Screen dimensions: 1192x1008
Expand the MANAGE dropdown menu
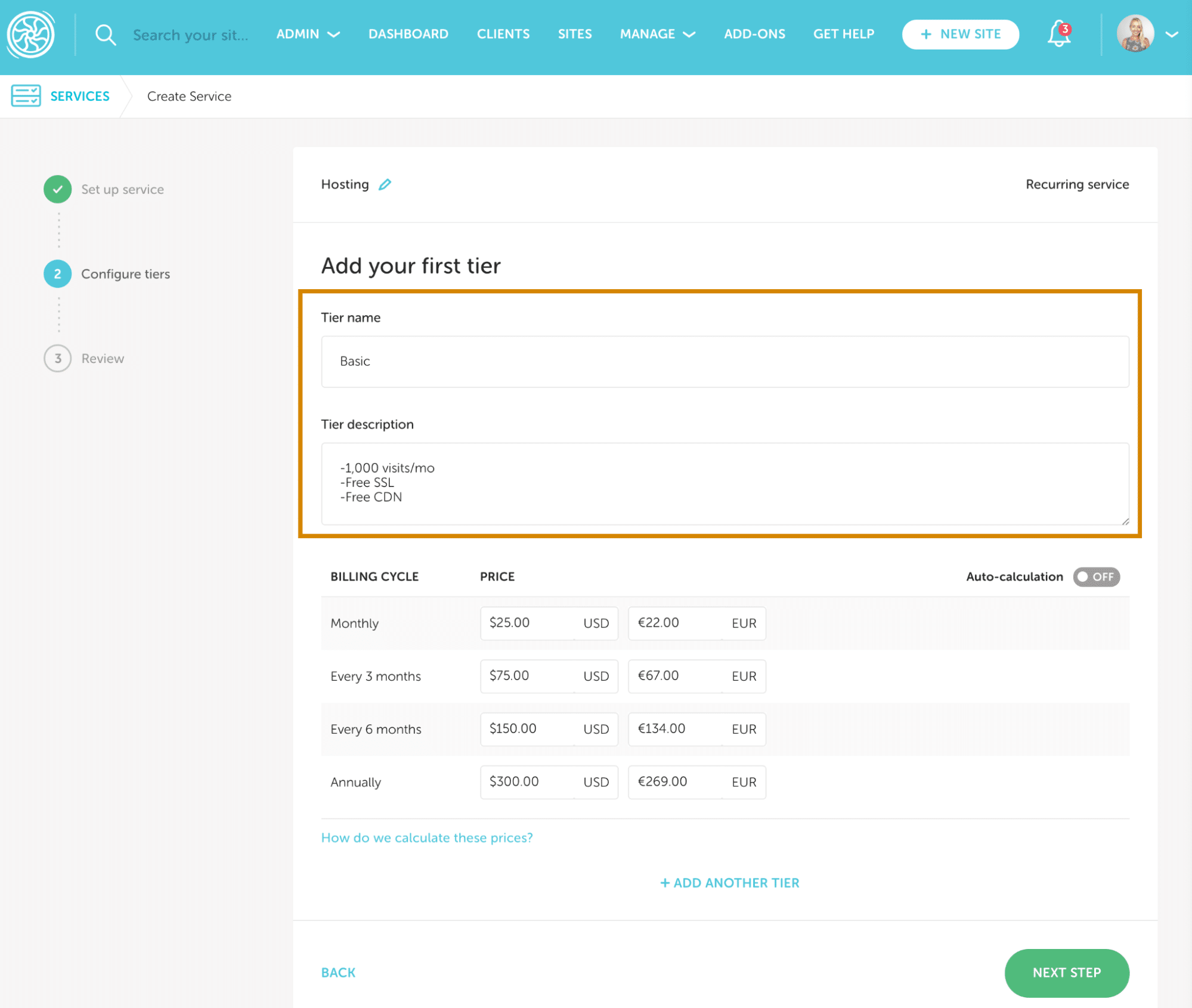[x=657, y=34]
